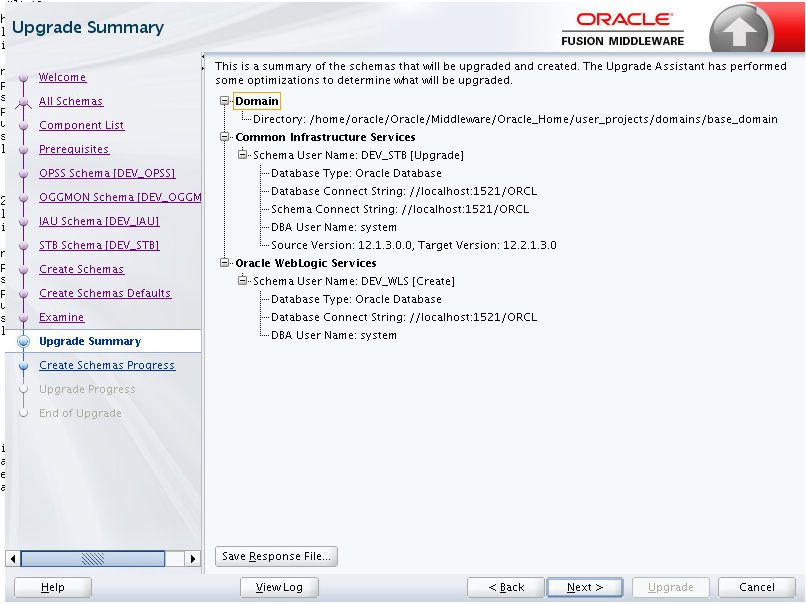Click the Welcome step bullet icon

click(23, 78)
